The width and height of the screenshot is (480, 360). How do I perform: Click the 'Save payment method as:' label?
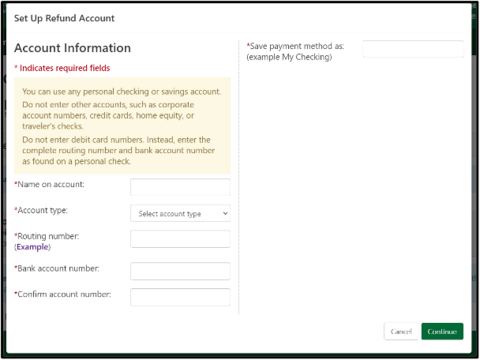[295, 46]
